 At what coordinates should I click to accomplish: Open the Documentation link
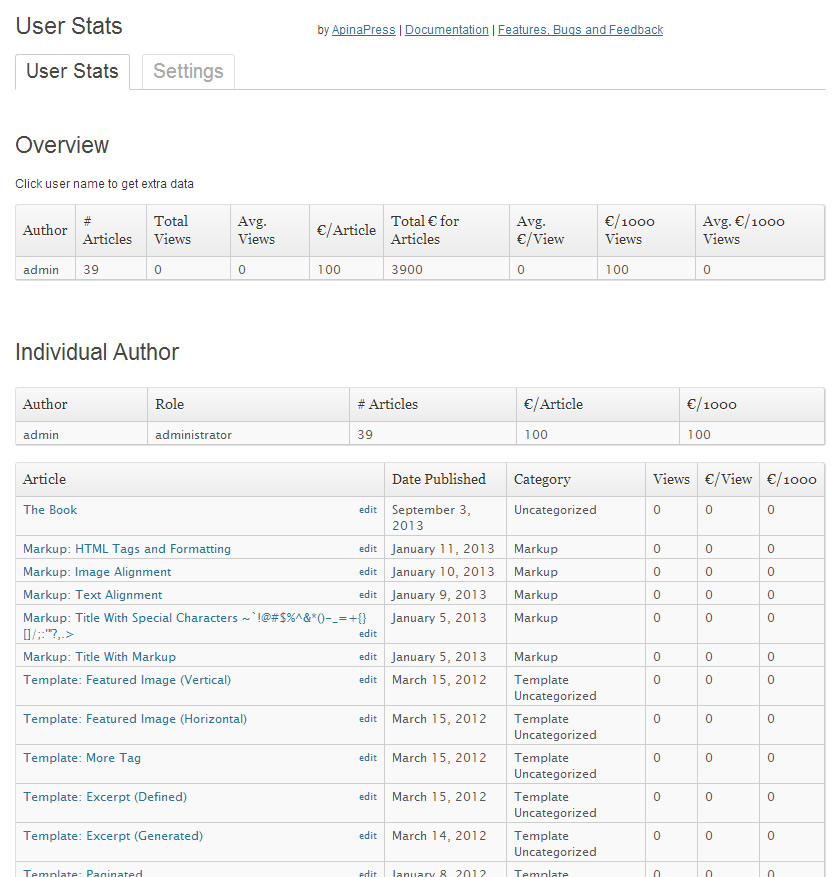447,30
